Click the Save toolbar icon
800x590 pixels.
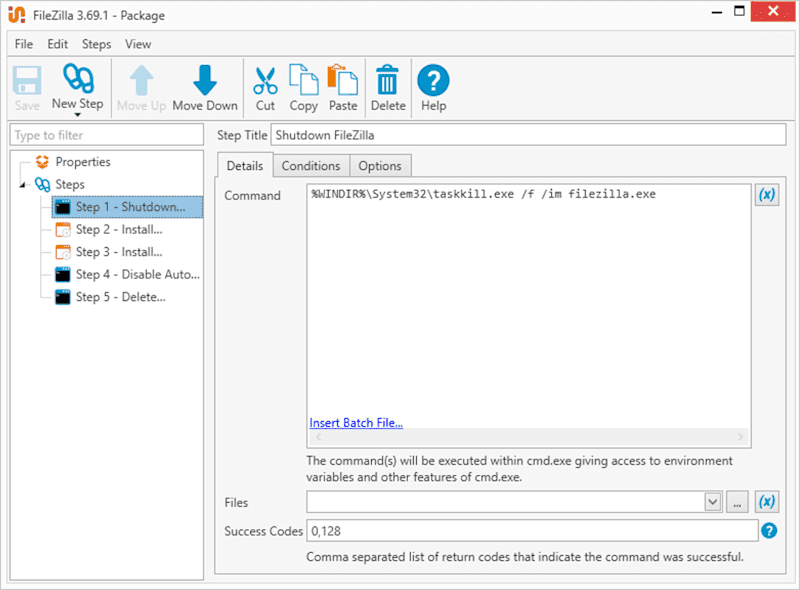click(x=27, y=81)
